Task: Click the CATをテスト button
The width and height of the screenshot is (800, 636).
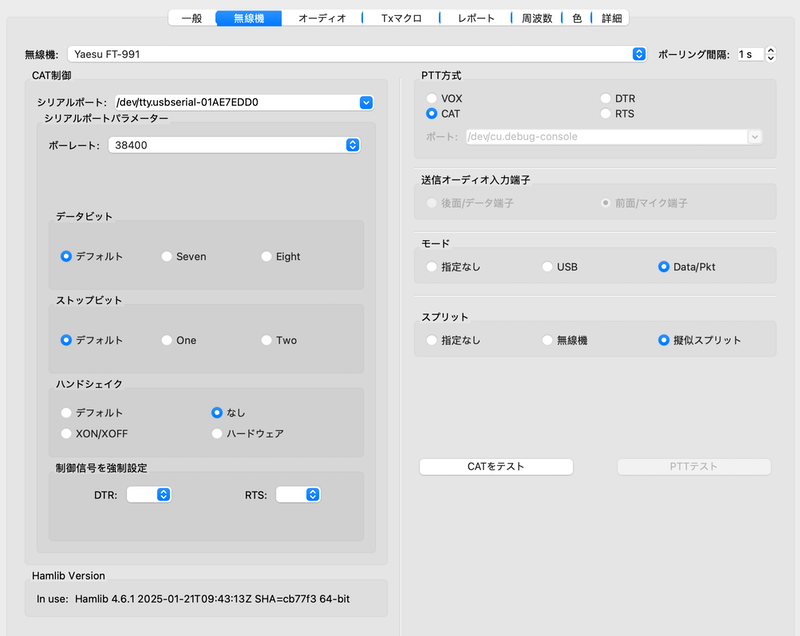Action: 496,467
